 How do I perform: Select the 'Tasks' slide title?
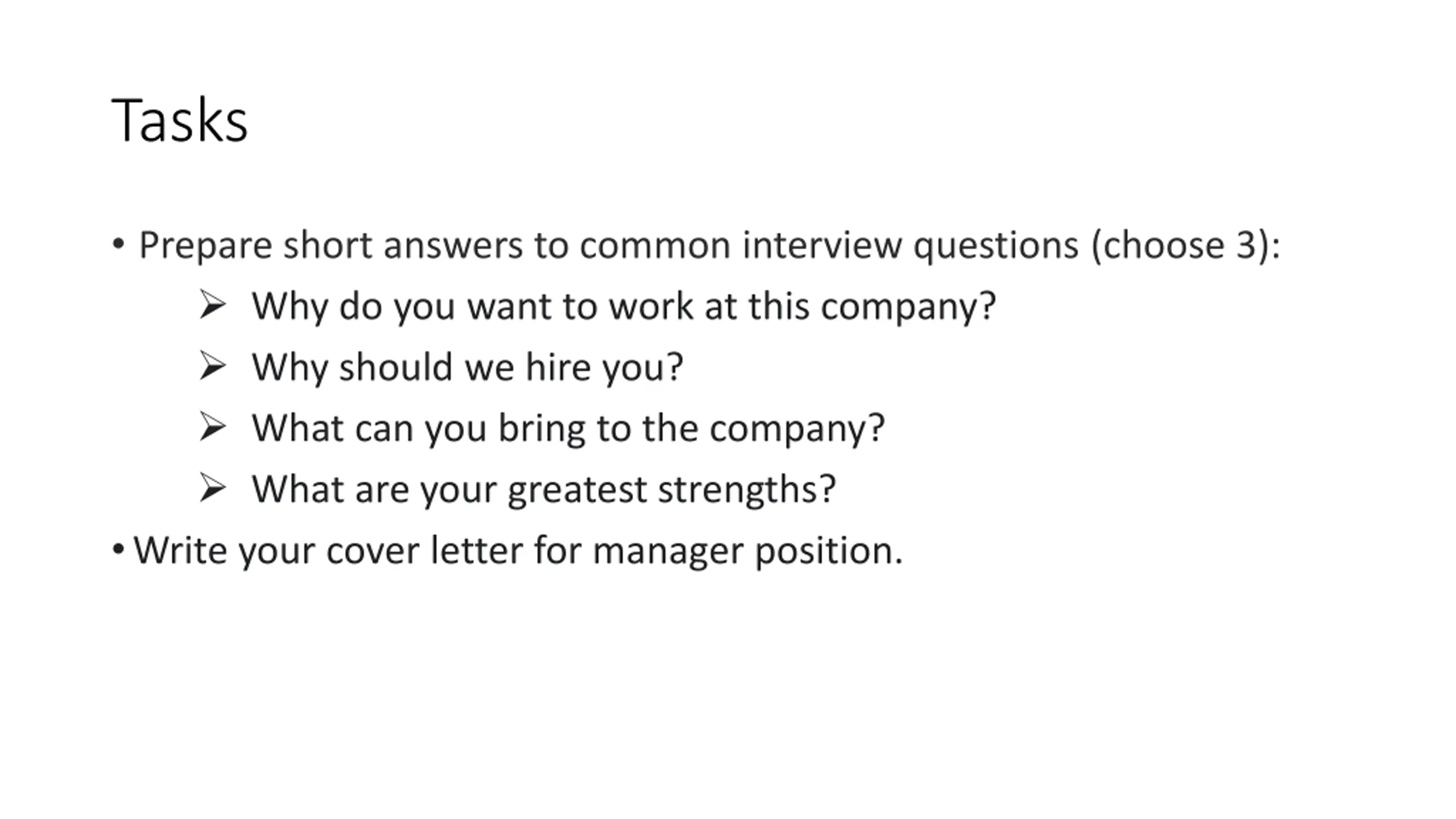coord(180,121)
